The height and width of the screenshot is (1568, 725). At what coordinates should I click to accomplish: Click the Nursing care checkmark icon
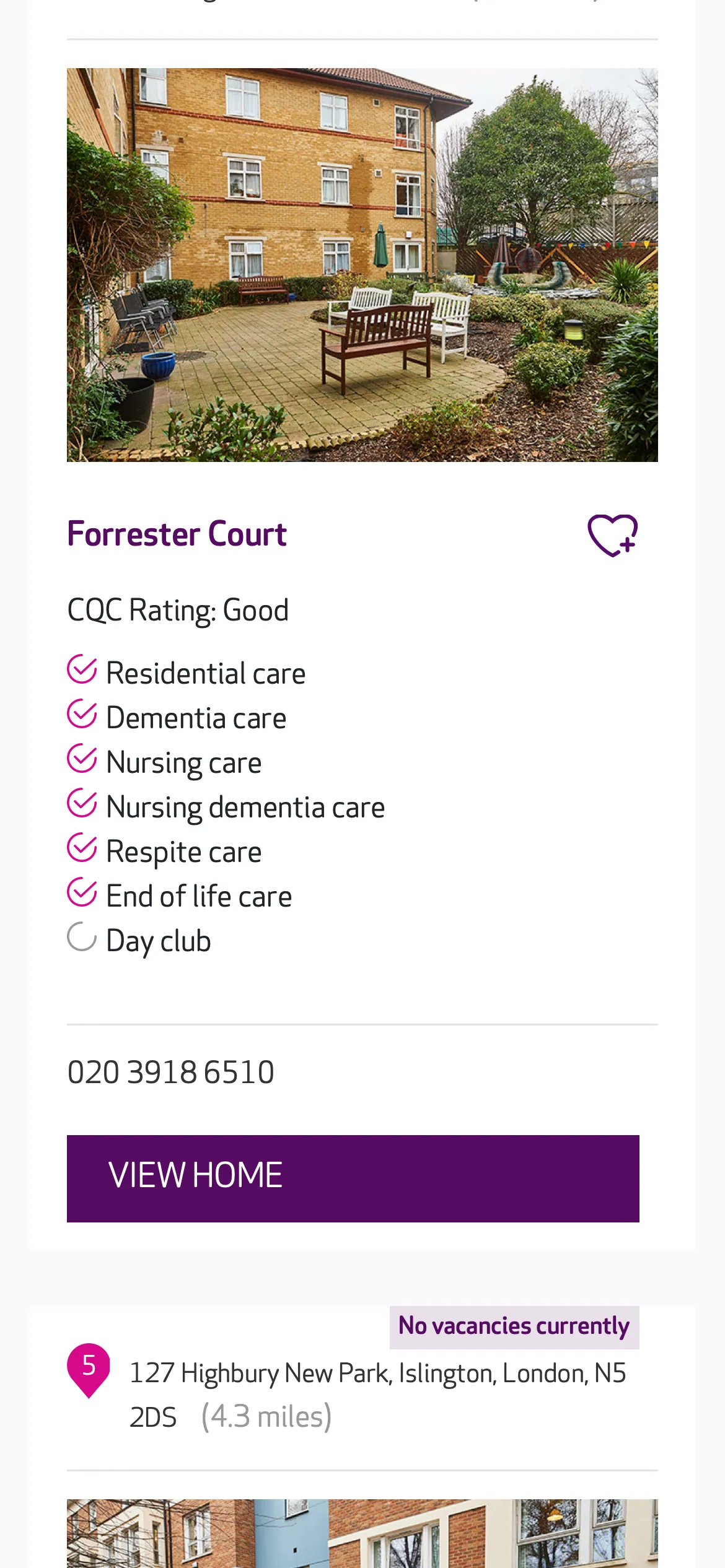82,759
